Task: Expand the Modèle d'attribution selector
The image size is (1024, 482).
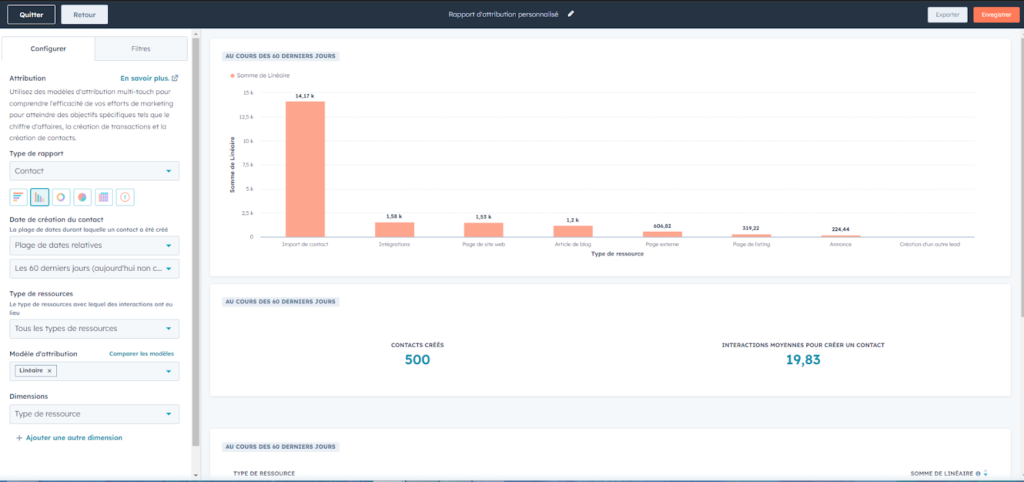Action: 95,371
